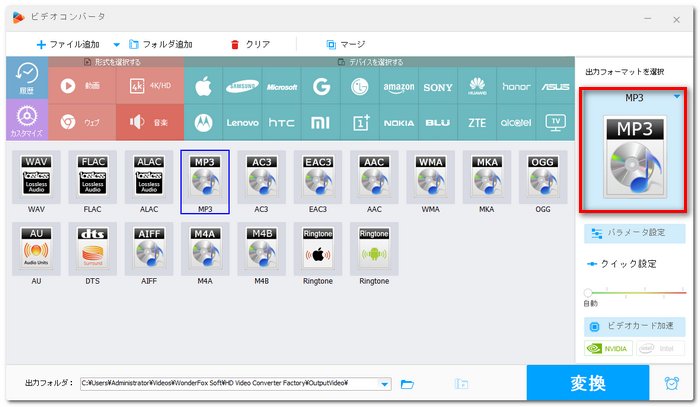Toggle NVIDIA hardware acceleration
Screen dimensions: 700x407
(609, 348)
